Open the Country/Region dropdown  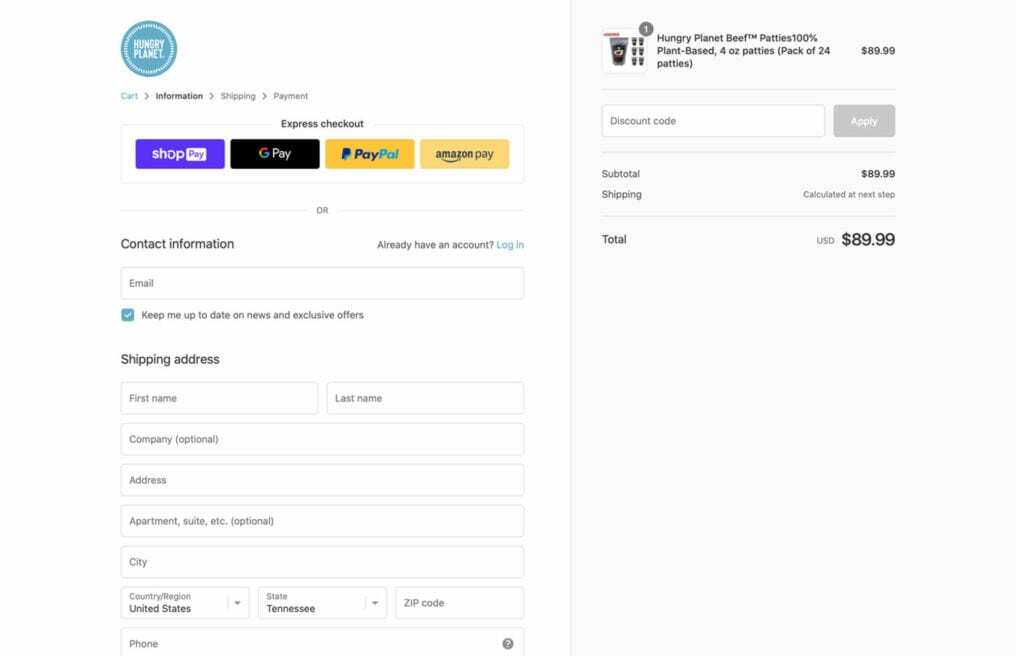click(185, 603)
